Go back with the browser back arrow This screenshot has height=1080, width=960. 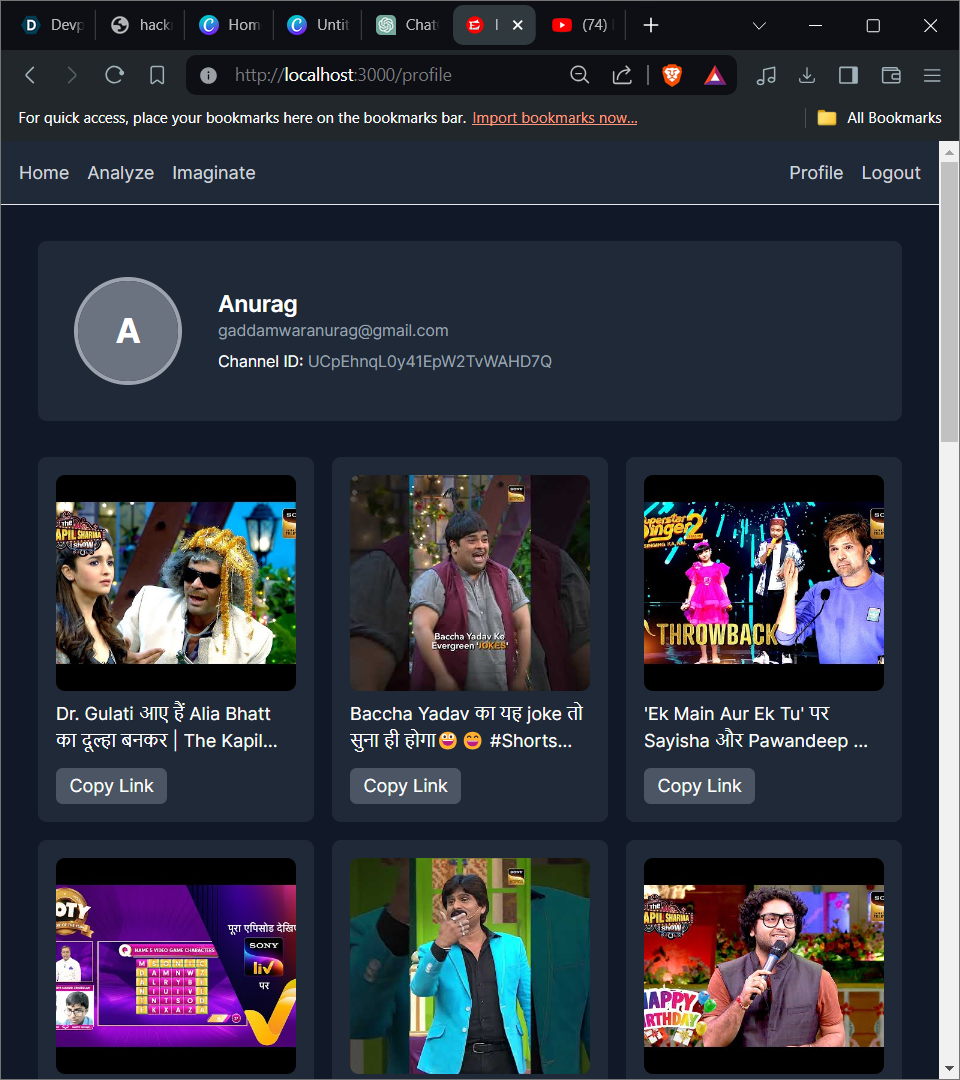coord(30,75)
